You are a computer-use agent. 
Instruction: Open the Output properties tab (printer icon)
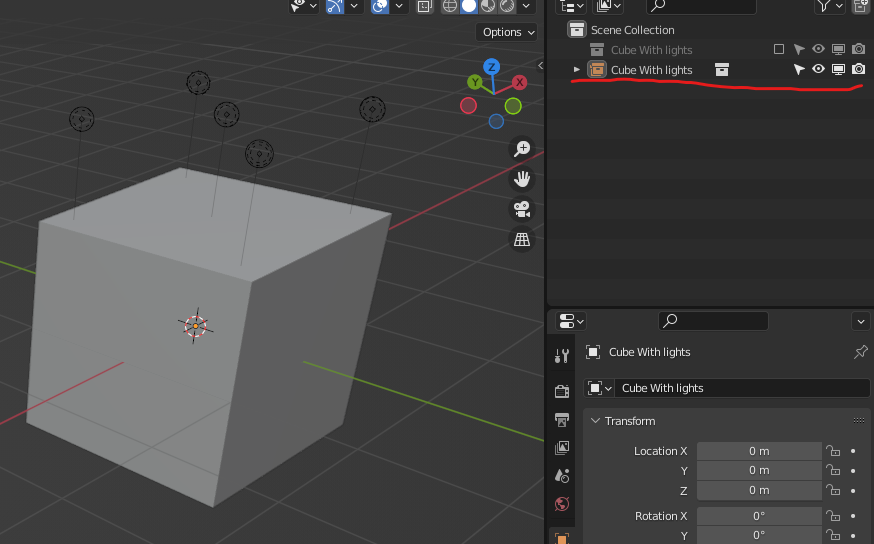pyautogui.click(x=562, y=419)
